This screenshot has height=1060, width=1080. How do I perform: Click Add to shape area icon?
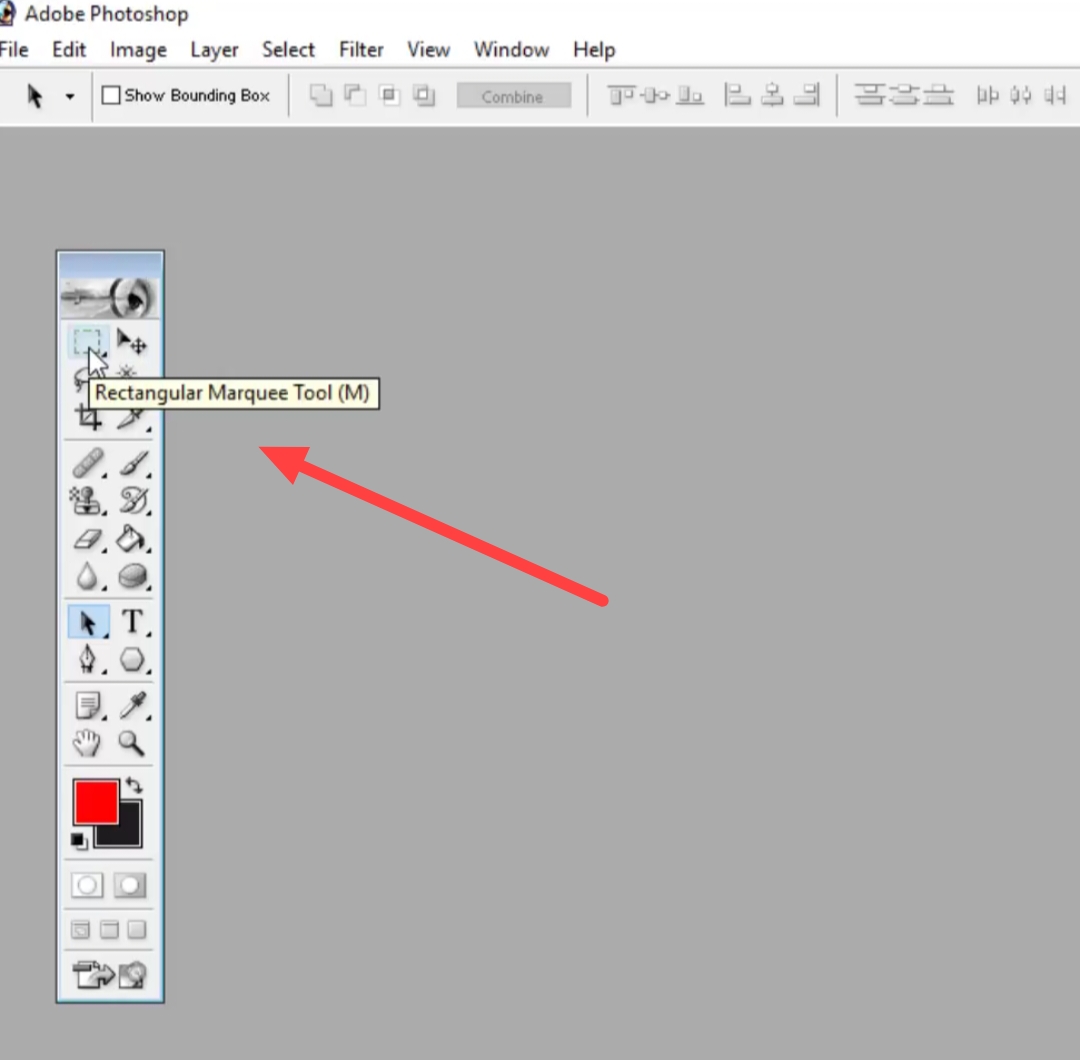[x=321, y=95]
